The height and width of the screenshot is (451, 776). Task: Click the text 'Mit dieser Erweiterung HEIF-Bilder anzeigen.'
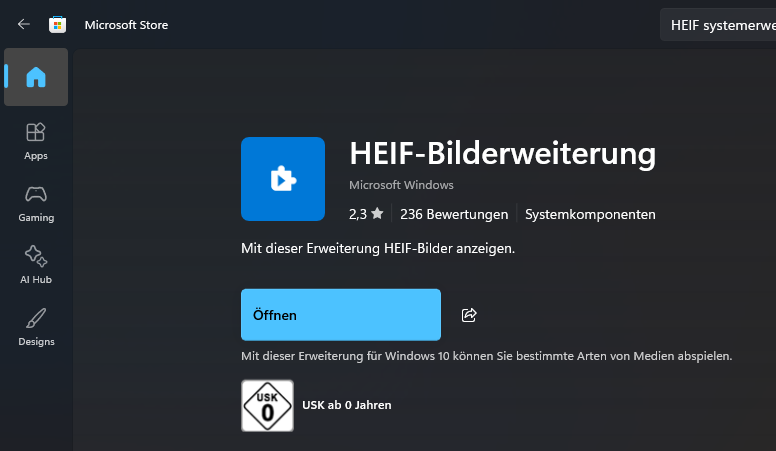[x=378, y=249]
